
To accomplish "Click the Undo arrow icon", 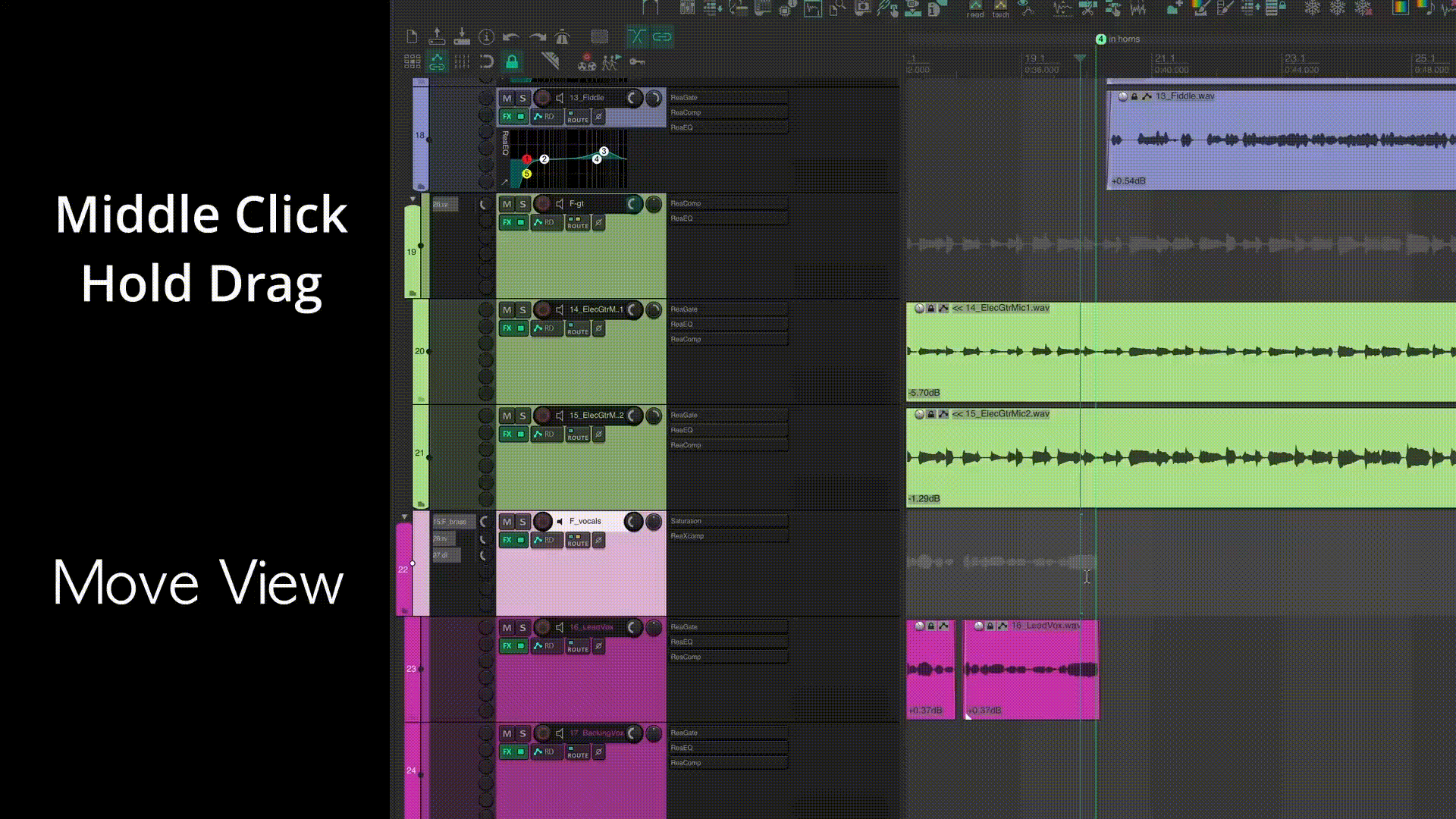I will [510, 36].
